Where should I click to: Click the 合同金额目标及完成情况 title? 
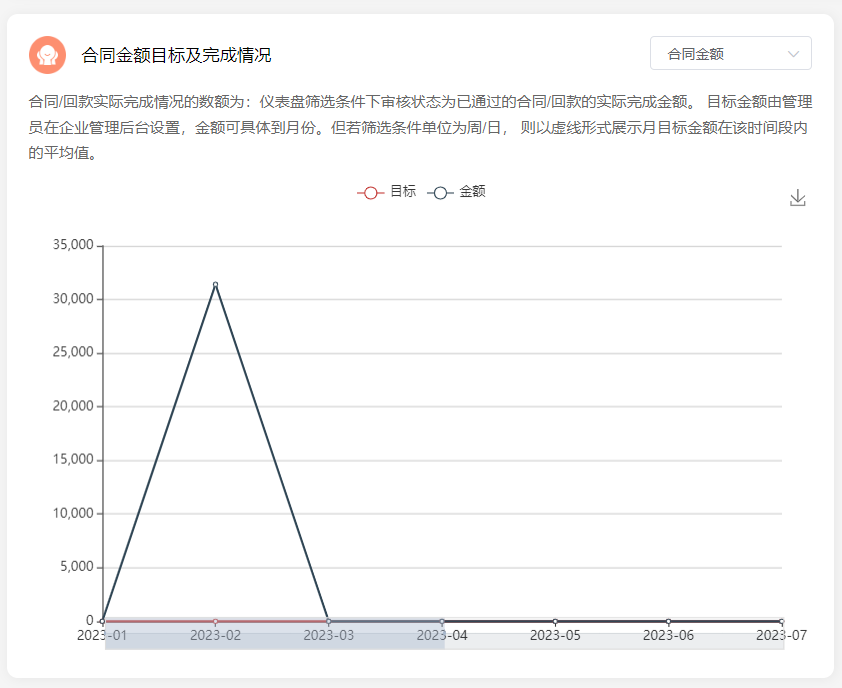point(176,55)
